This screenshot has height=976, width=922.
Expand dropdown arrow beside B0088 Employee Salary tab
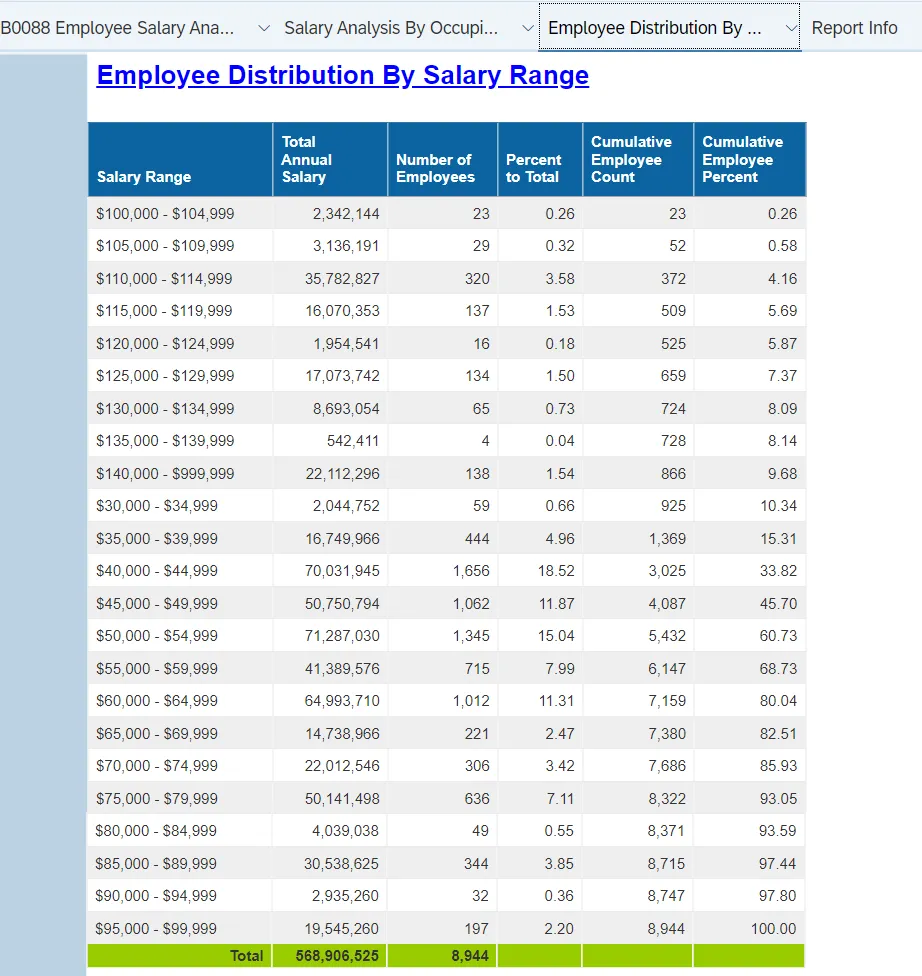pos(264,28)
